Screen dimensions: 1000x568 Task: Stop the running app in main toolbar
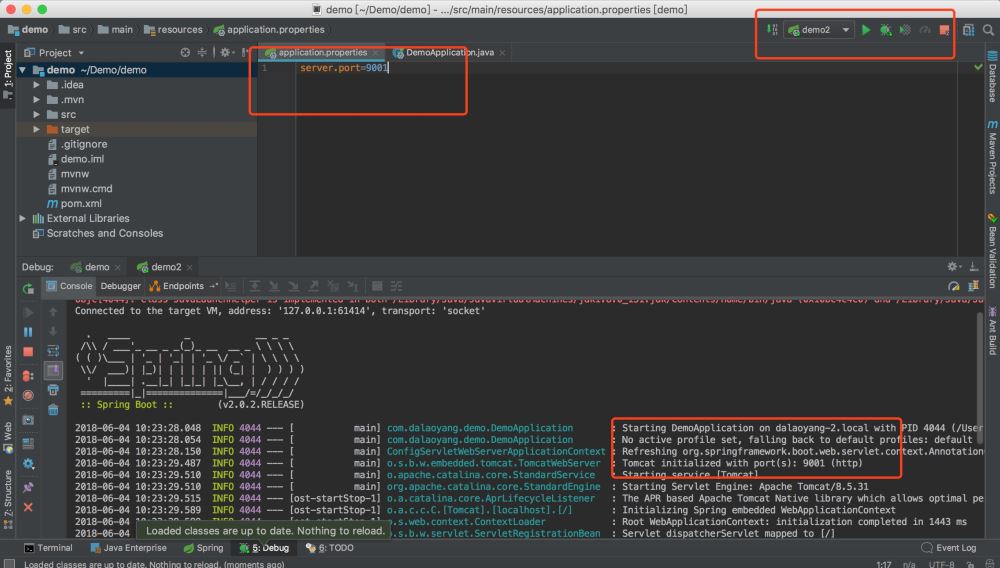(x=945, y=30)
